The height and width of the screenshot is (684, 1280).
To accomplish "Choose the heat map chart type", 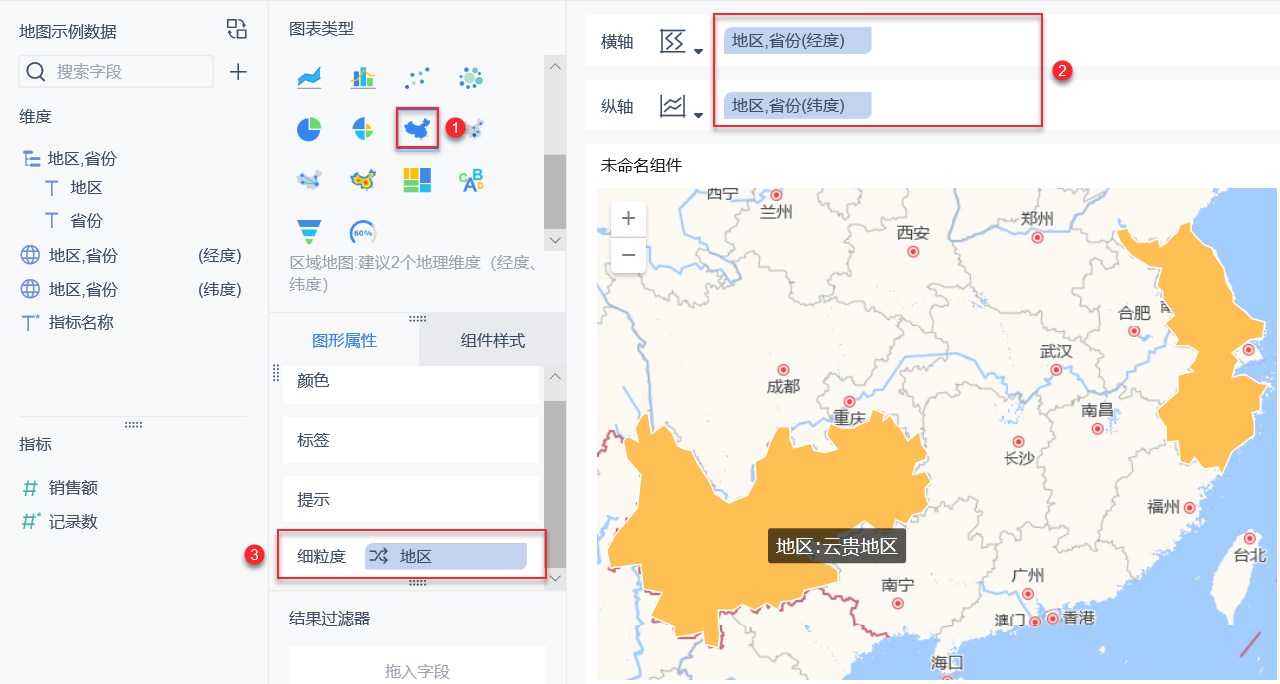I will pyautogui.click(x=363, y=180).
